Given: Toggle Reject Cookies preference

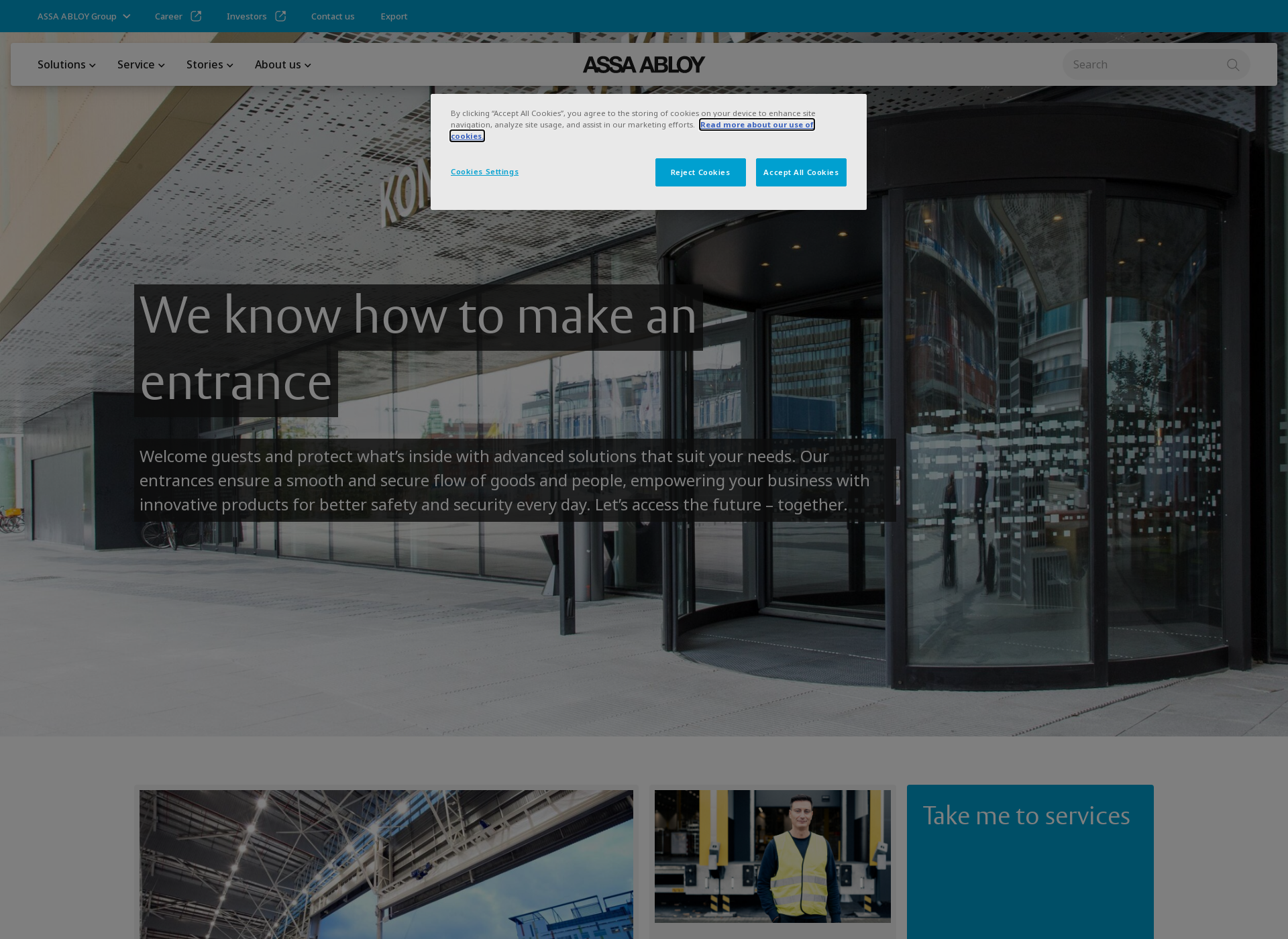Looking at the screenshot, I should click(x=700, y=172).
